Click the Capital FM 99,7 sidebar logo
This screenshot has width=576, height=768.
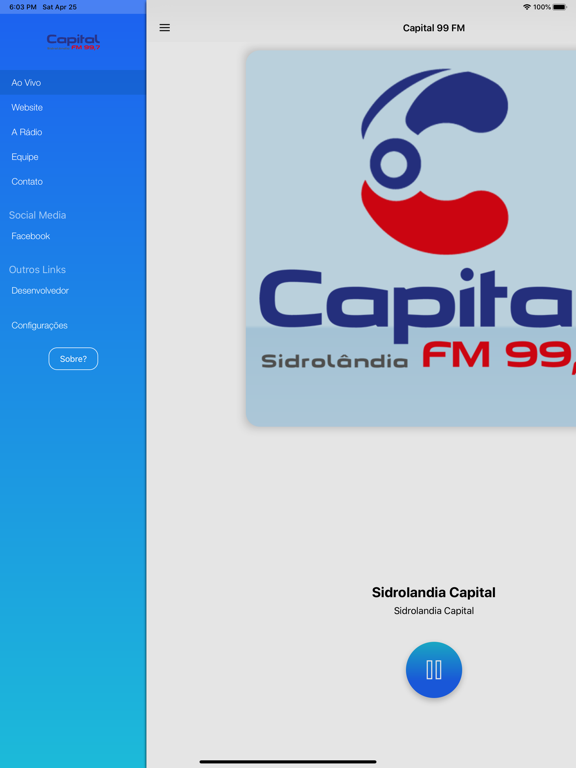point(73,42)
